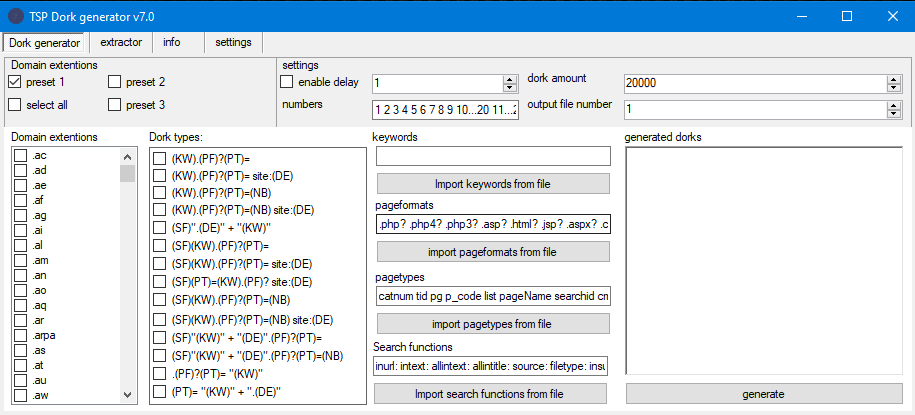Check the .ad domain extension
Screen dimensions: 915x415
[20, 170]
